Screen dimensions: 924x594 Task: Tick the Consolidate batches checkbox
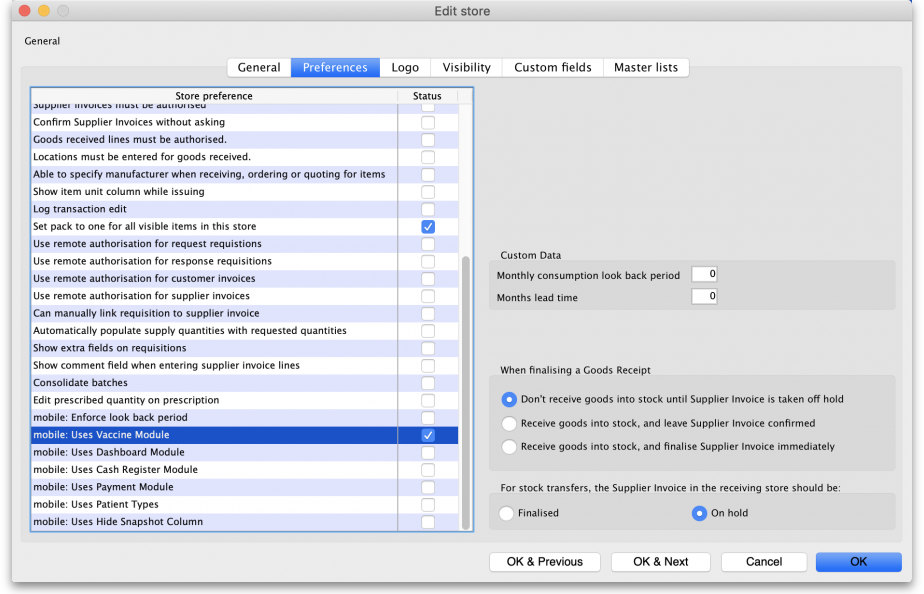428,383
